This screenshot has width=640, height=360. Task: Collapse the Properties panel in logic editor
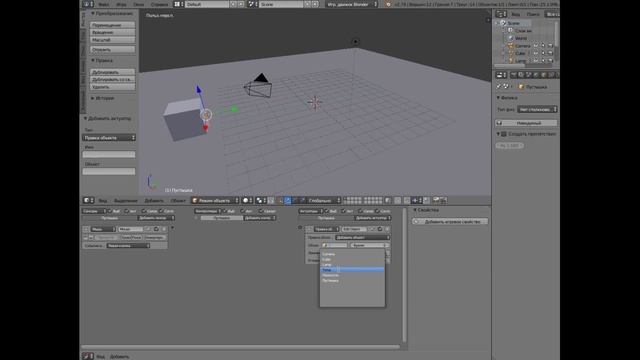(x=425, y=210)
